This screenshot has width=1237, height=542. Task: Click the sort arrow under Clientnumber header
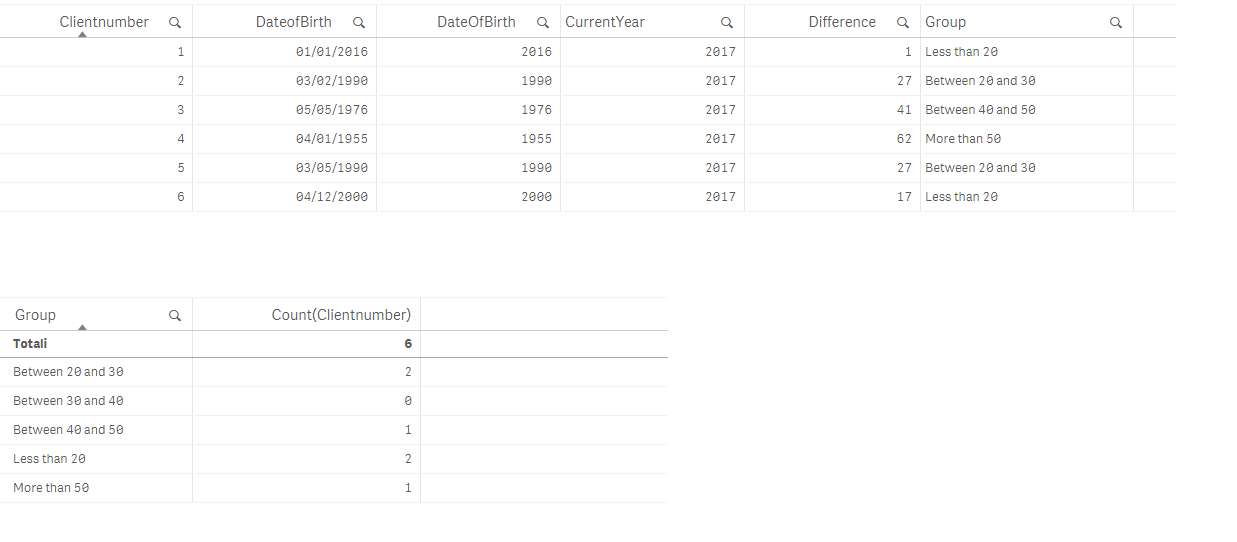[x=82, y=35]
